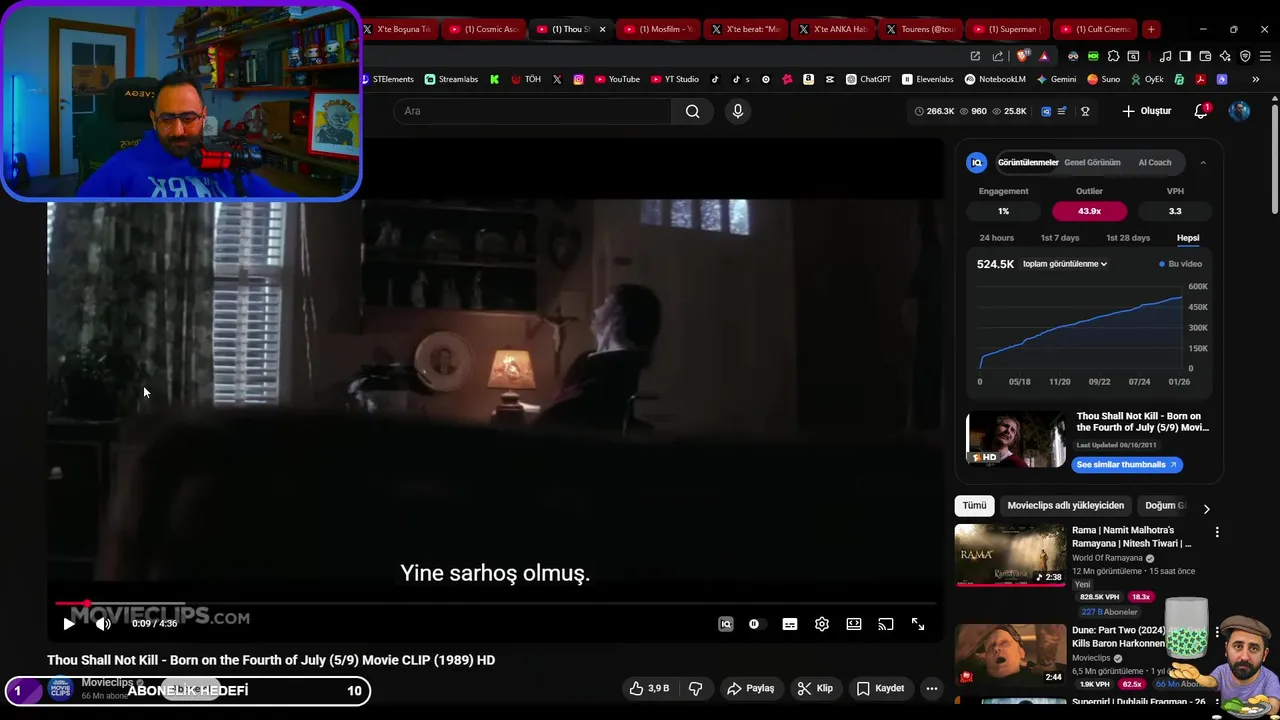Toggle subtitles with the captions icon

[790, 624]
